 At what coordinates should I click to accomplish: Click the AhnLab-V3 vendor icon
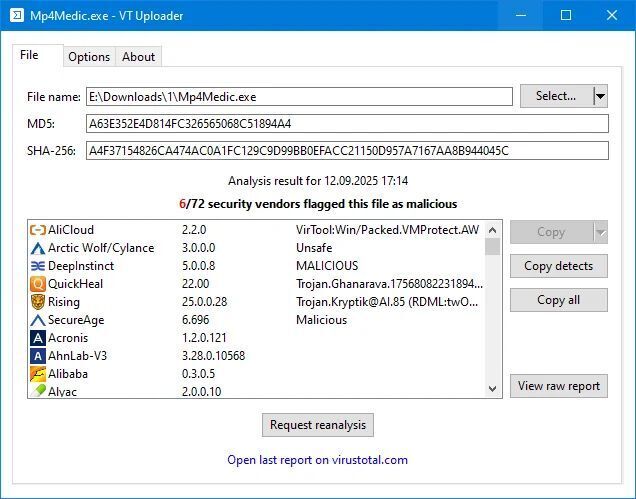(x=38, y=356)
